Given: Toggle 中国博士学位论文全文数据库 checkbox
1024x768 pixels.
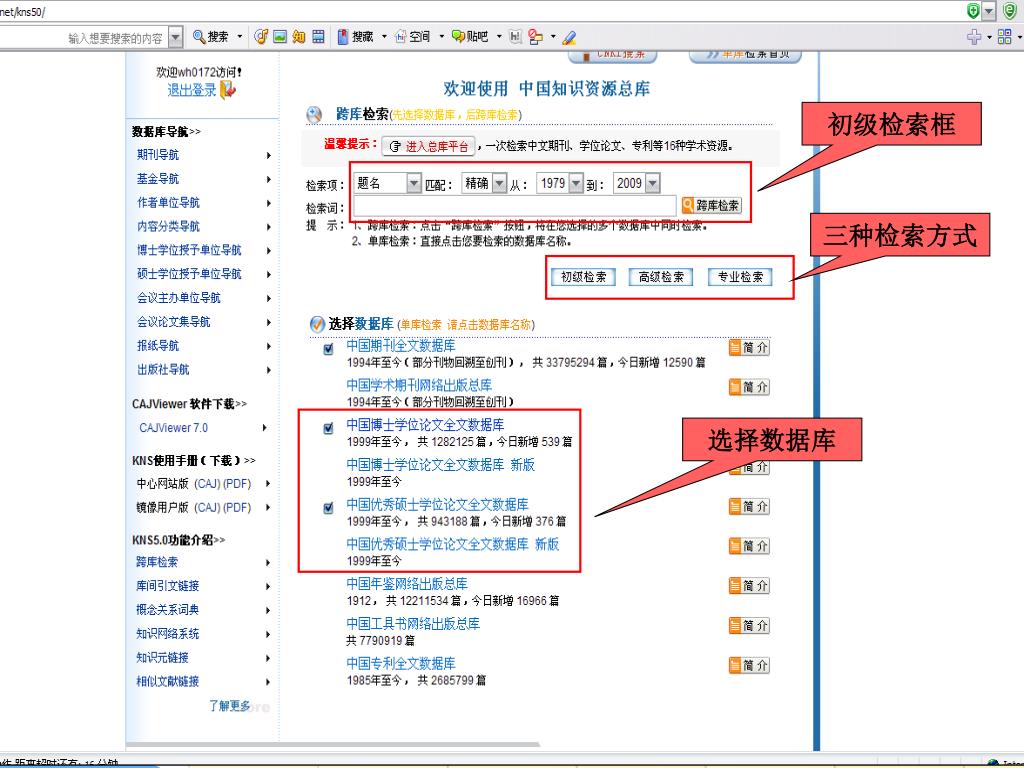Looking at the screenshot, I should click(x=328, y=428).
